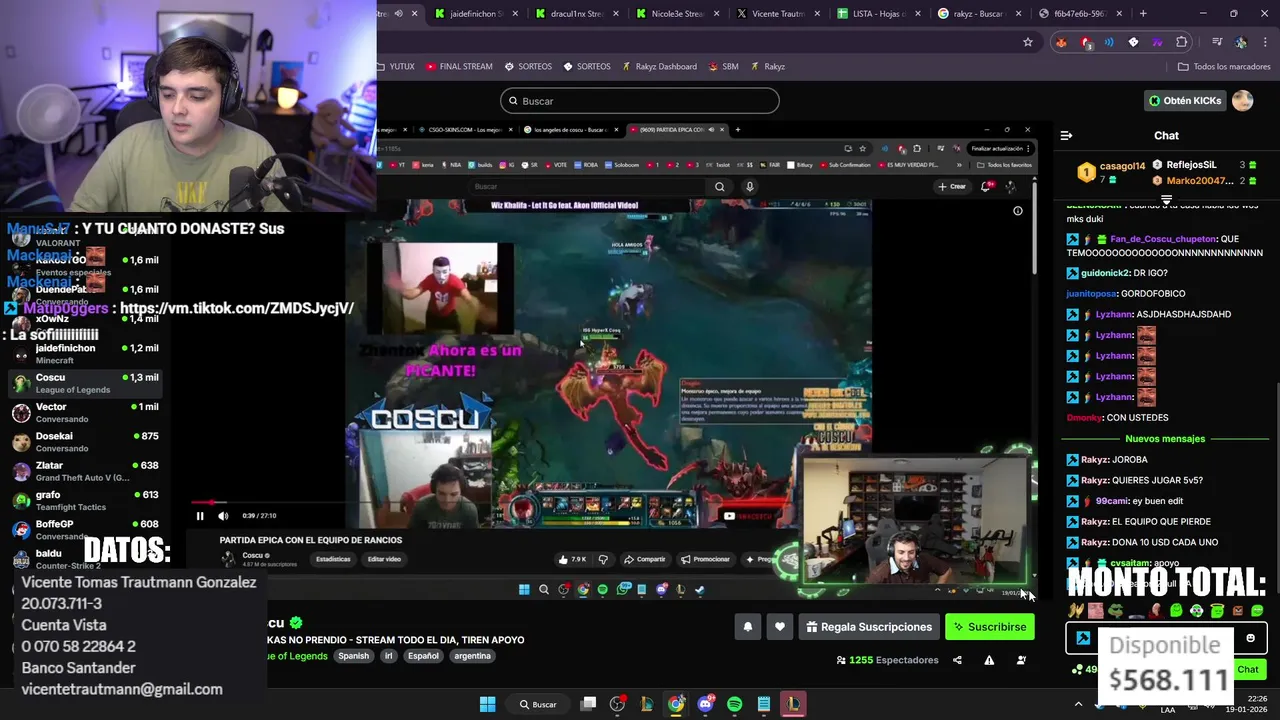Open Discord from the taskbar
The image size is (1280, 720).
[x=705, y=704]
